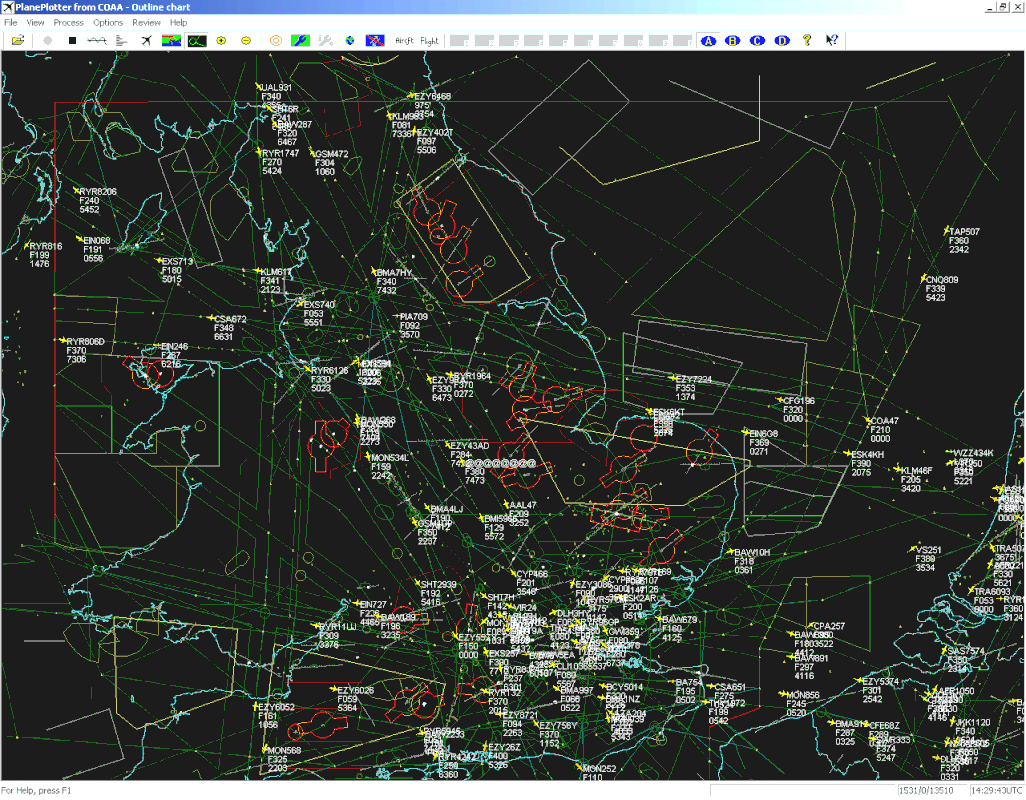Open options via green wrench icon

coord(300,41)
